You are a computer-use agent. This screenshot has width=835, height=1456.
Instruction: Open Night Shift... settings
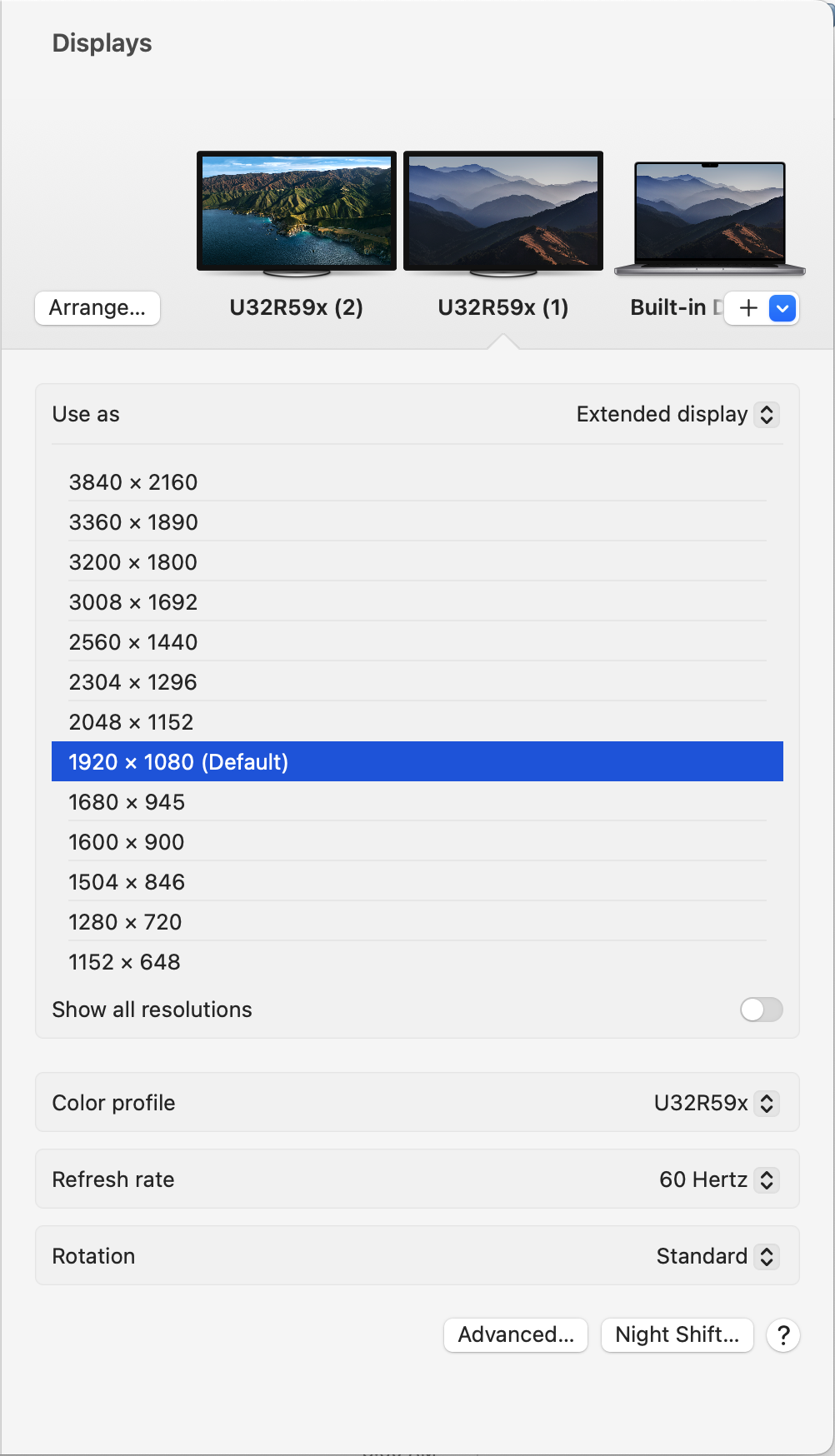tap(677, 1335)
